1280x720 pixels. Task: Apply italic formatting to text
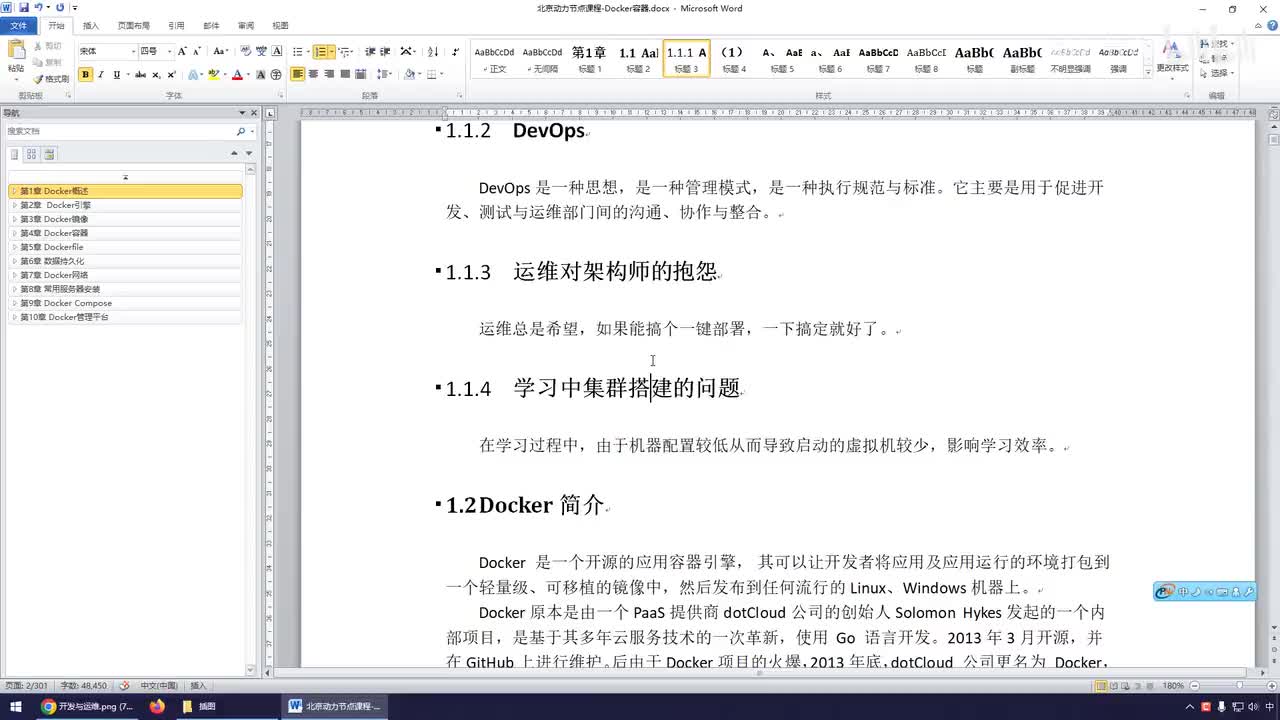coord(101,74)
